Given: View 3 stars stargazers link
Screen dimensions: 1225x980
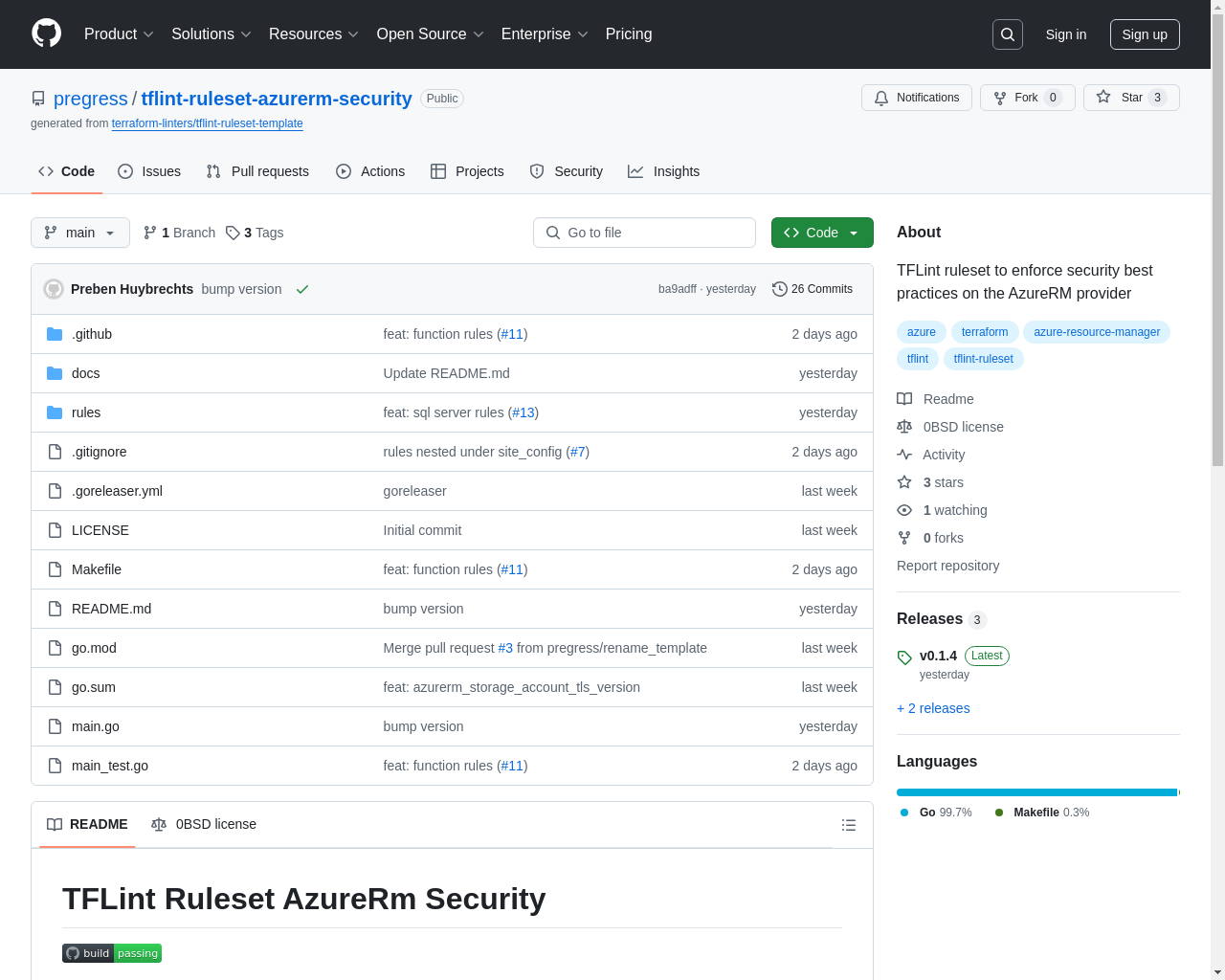Looking at the screenshot, I should tap(930, 482).
